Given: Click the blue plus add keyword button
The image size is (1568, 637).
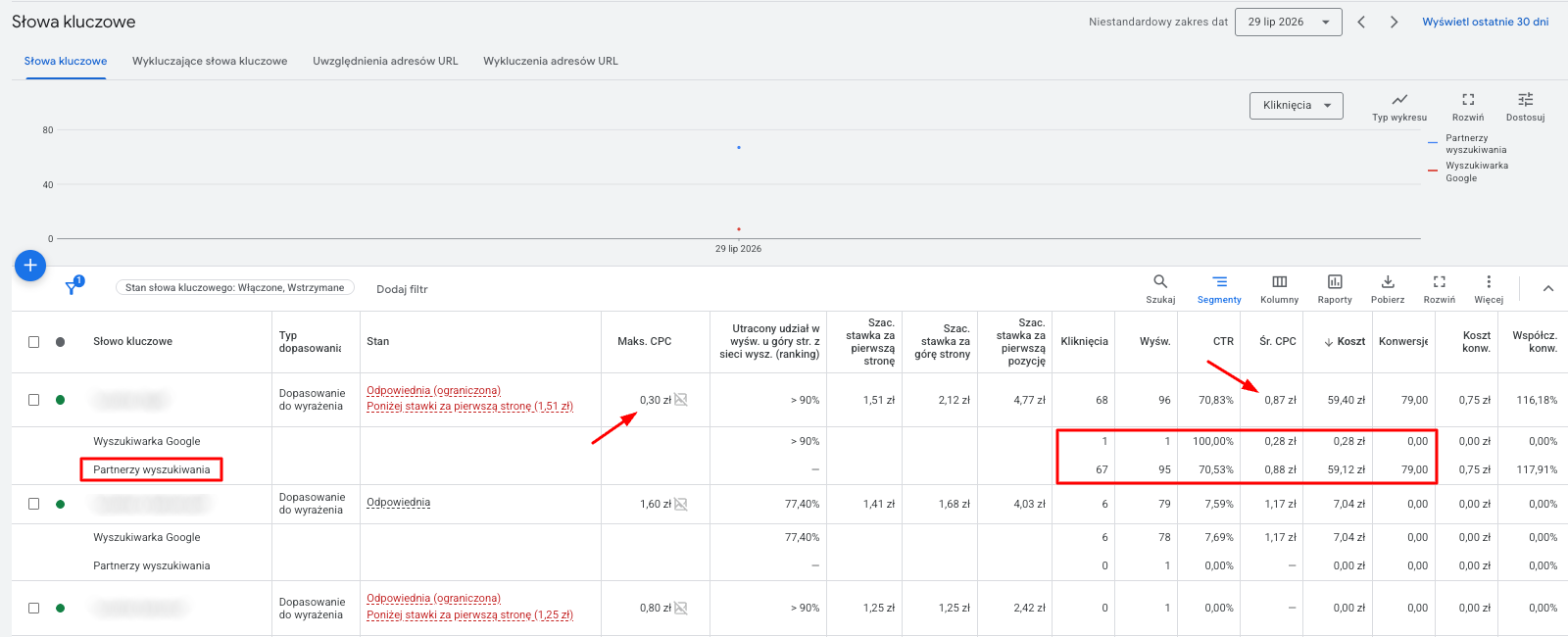Looking at the screenshot, I should click(x=30, y=265).
